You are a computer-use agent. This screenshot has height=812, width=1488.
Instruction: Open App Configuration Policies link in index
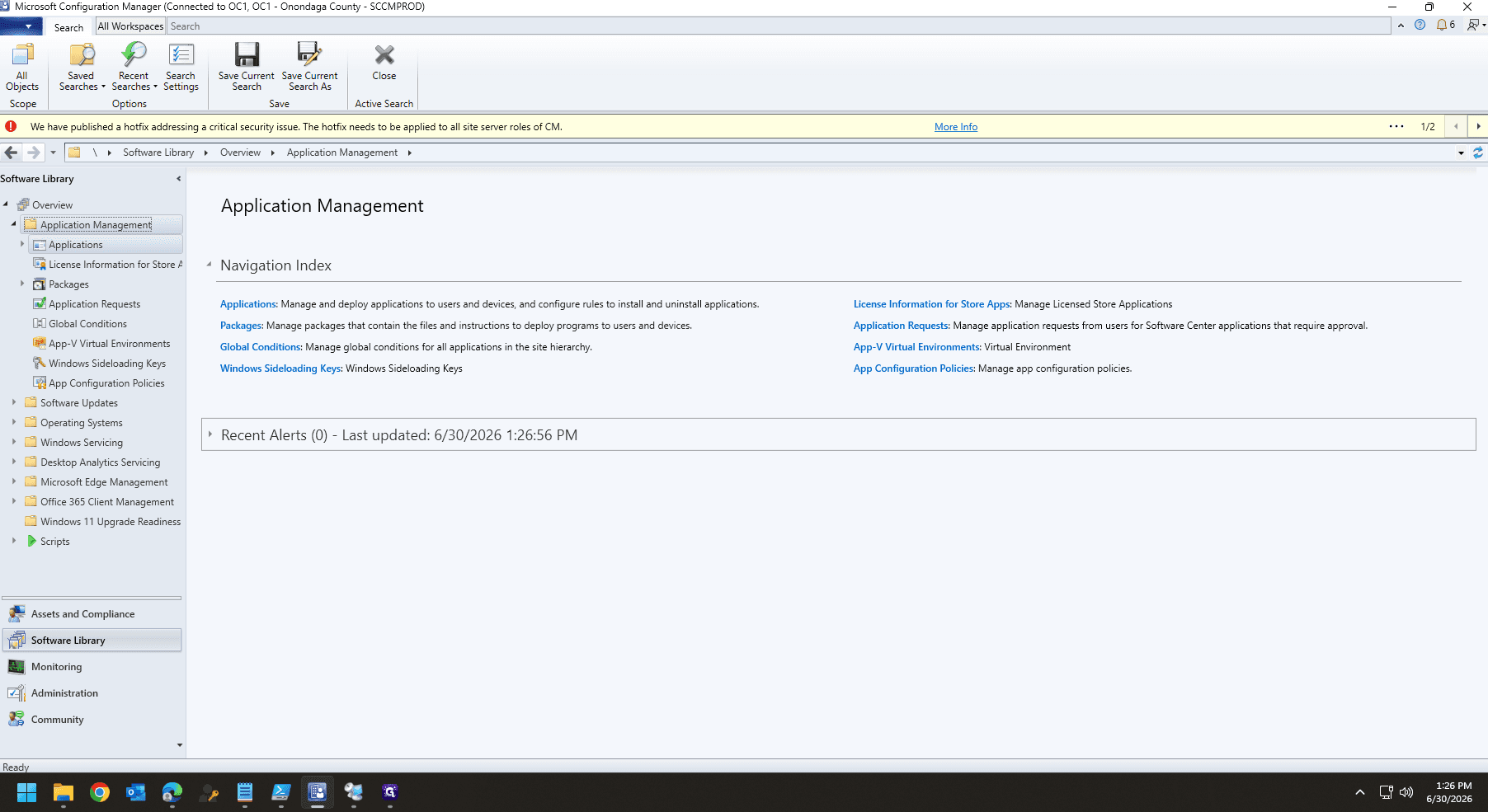(914, 368)
